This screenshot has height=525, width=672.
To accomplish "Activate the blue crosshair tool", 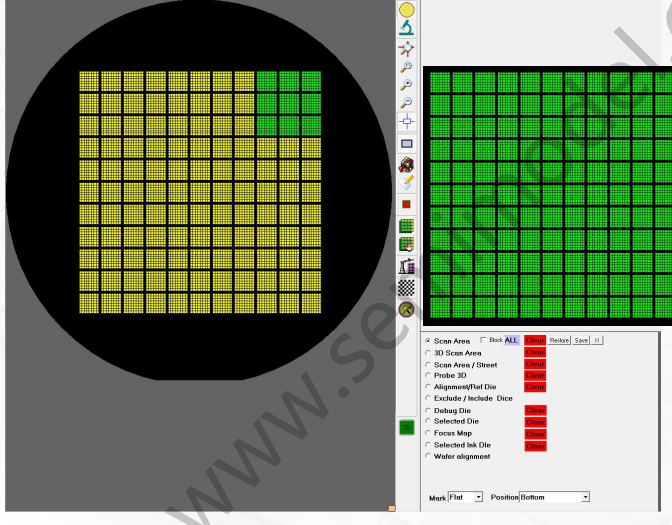I will (407, 121).
